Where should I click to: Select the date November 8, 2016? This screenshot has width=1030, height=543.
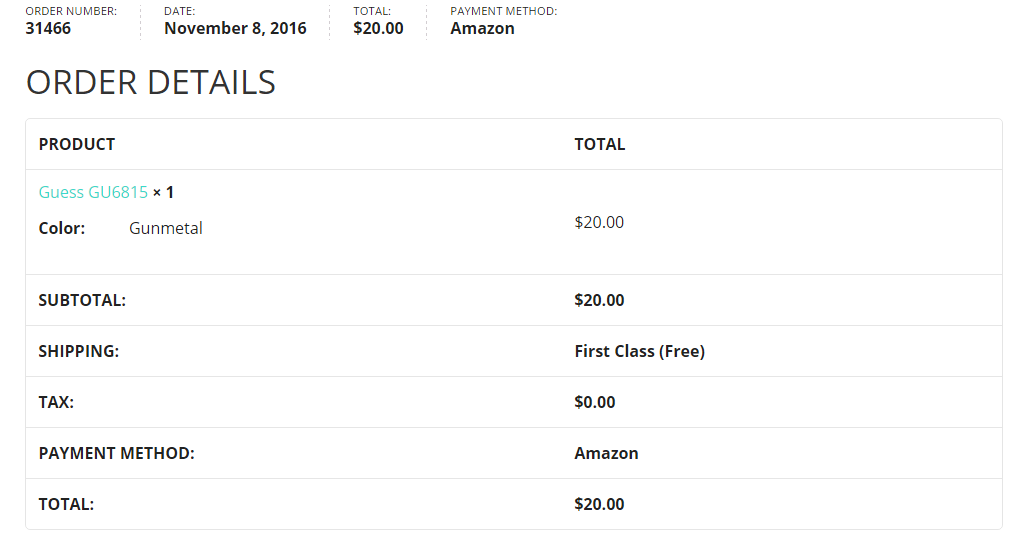pyautogui.click(x=235, y=28)
